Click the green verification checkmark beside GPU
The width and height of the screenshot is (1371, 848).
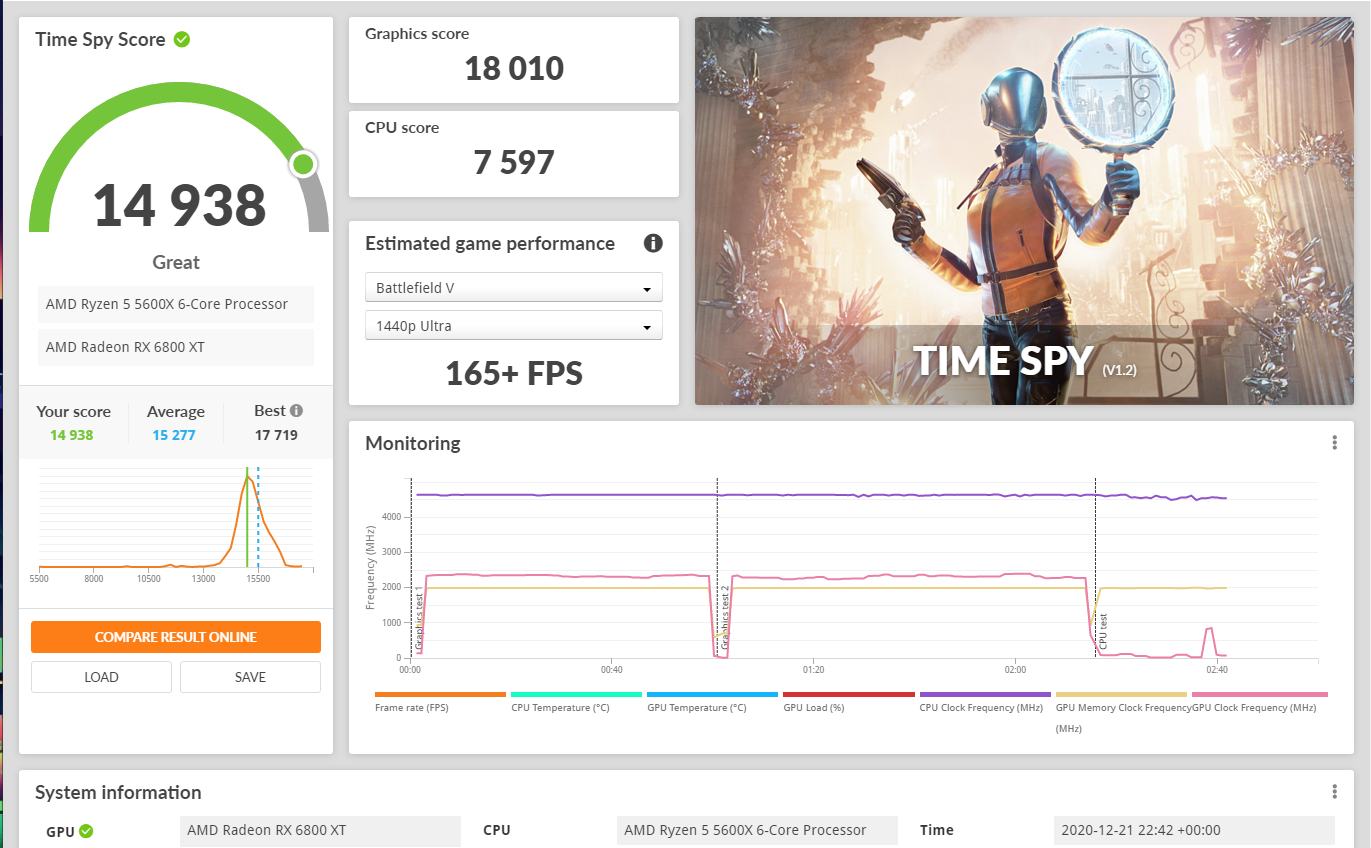pos(87,830)
